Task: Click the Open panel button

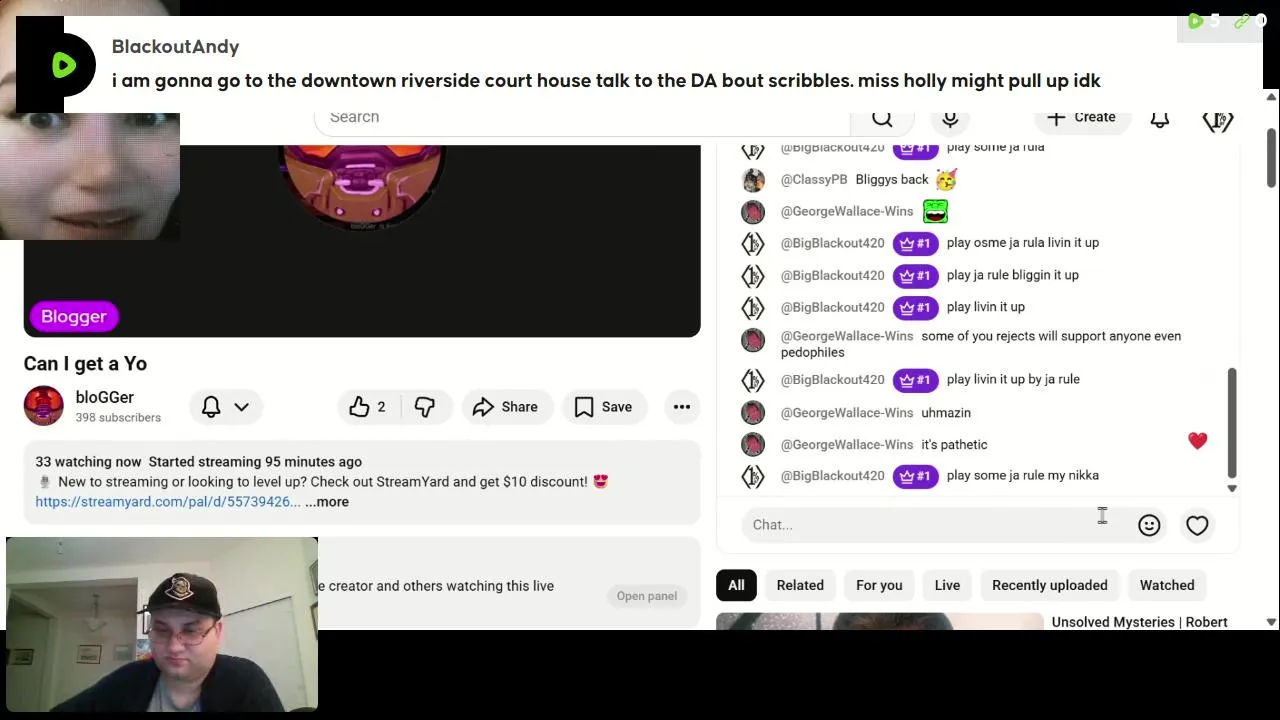Action: point(647,596)
